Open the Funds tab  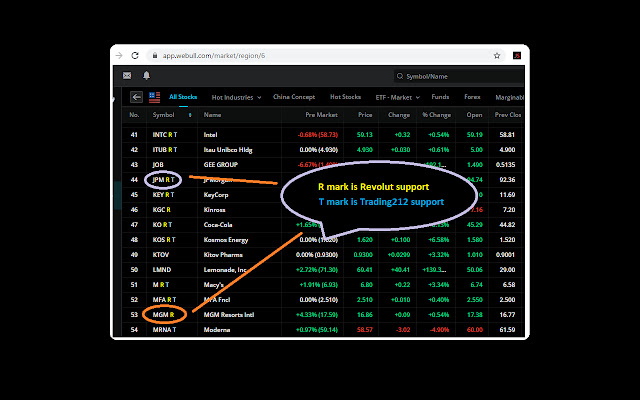pyautogui.click(x=440, y=97)
